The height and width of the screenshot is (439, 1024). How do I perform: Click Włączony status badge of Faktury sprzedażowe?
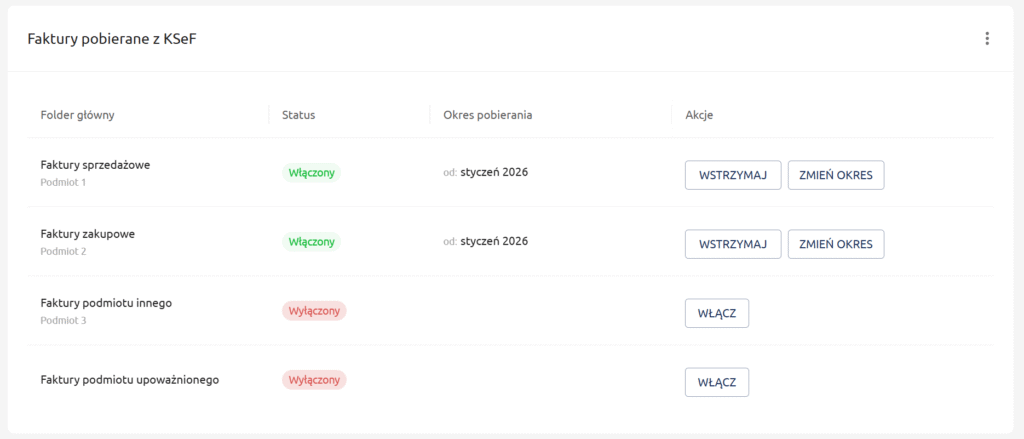pyautogui.click(x=311, y=173)
